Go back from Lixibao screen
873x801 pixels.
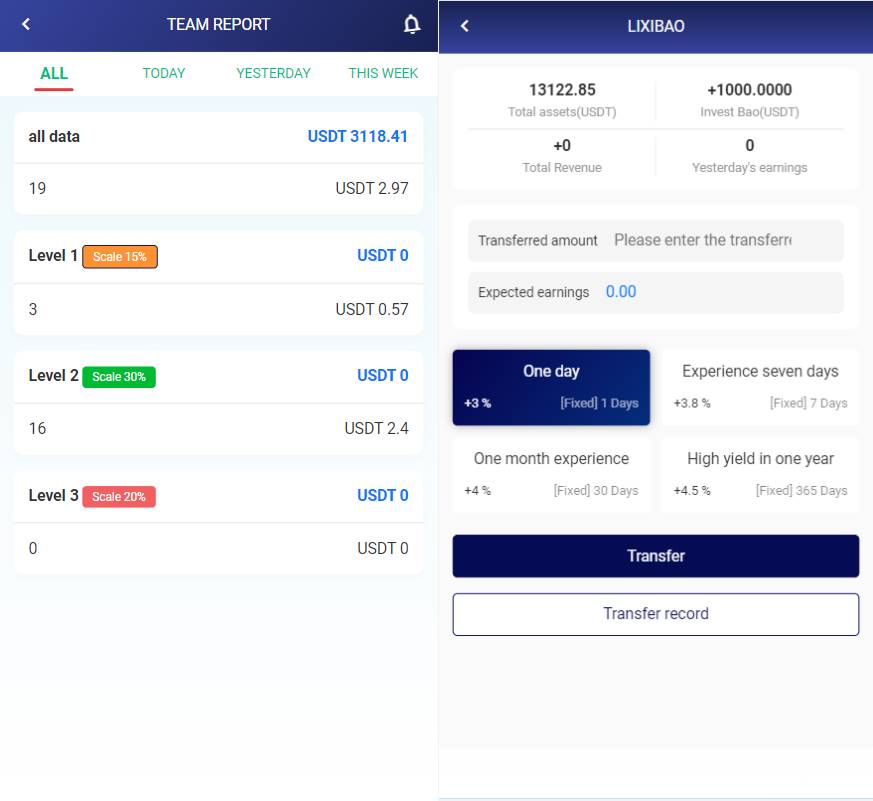(464, 26)
